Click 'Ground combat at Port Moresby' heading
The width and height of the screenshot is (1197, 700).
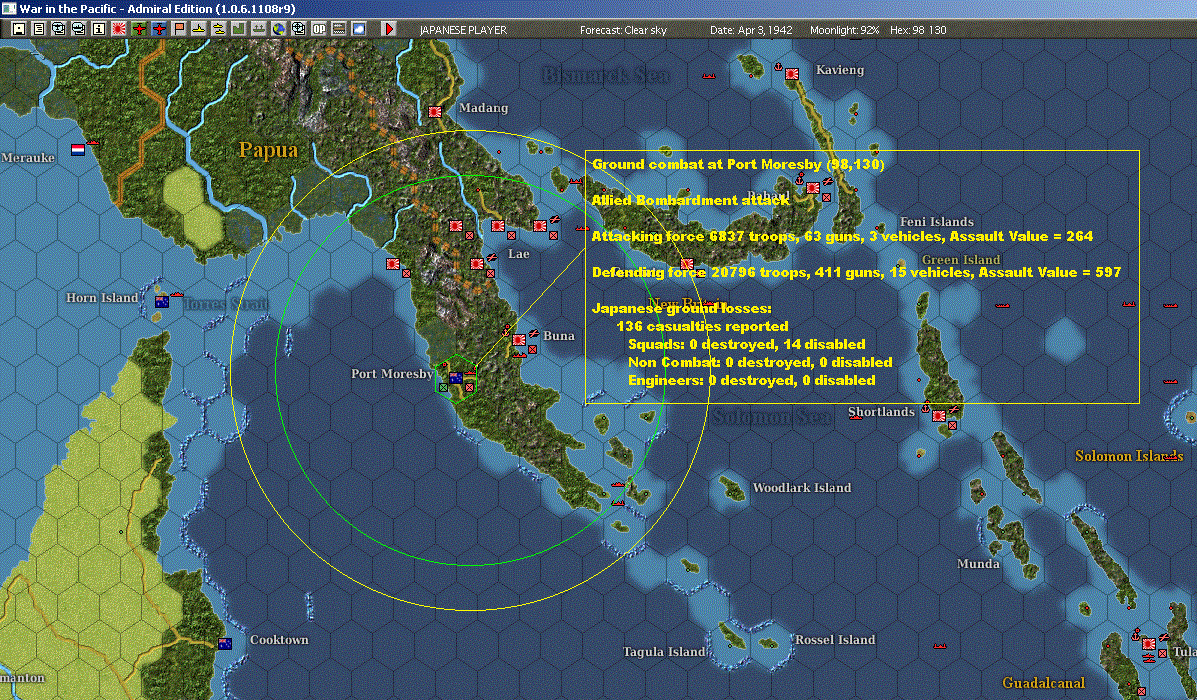(738, 164)
